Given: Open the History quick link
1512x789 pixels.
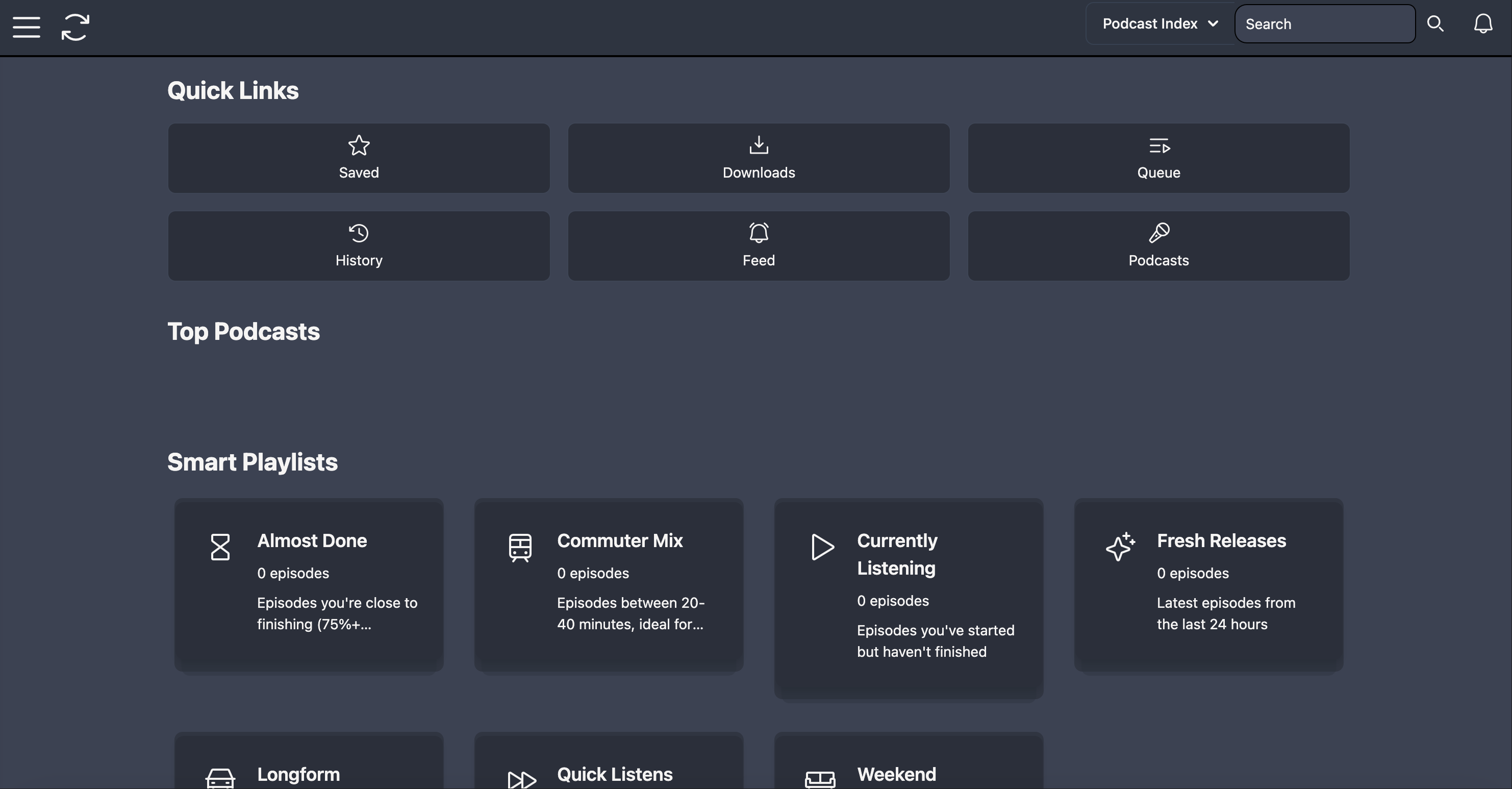Looking at the screenshot, I should [x=359, y=246].
